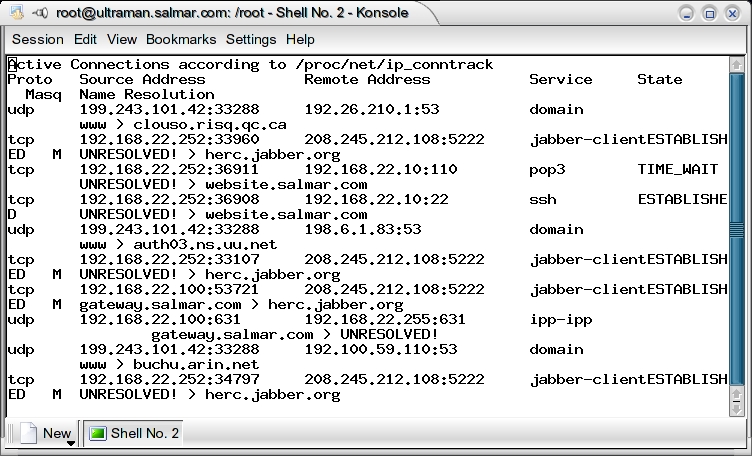Open the Settings menu
The width and height of the screenshot is (752, 456).
(x=250, y=40)
